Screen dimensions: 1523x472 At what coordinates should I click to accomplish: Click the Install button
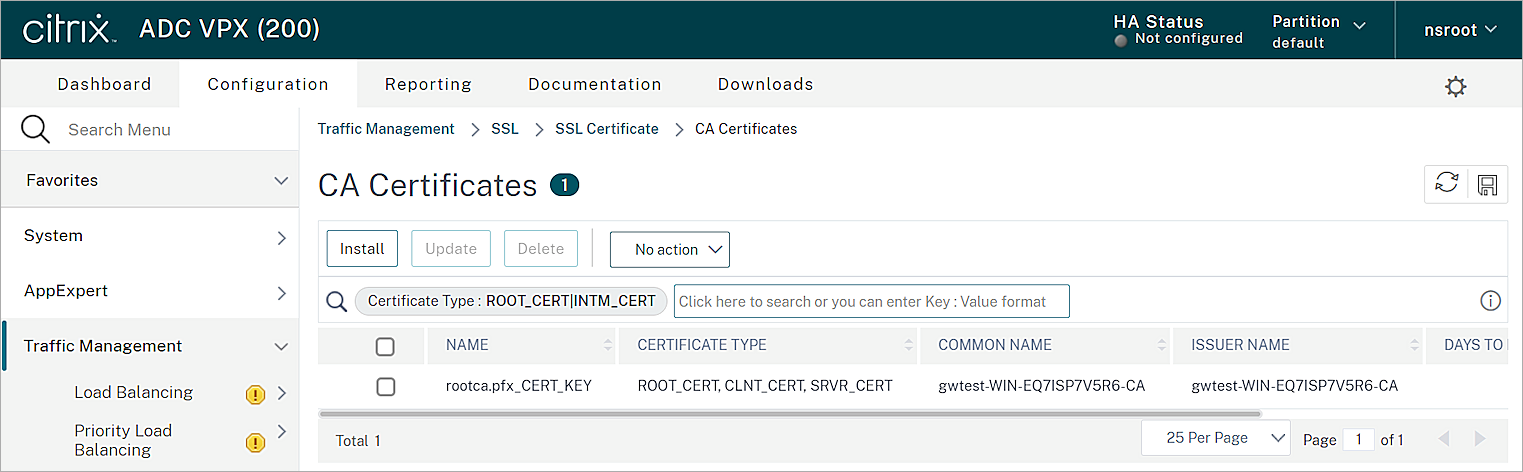click(362, 249)
